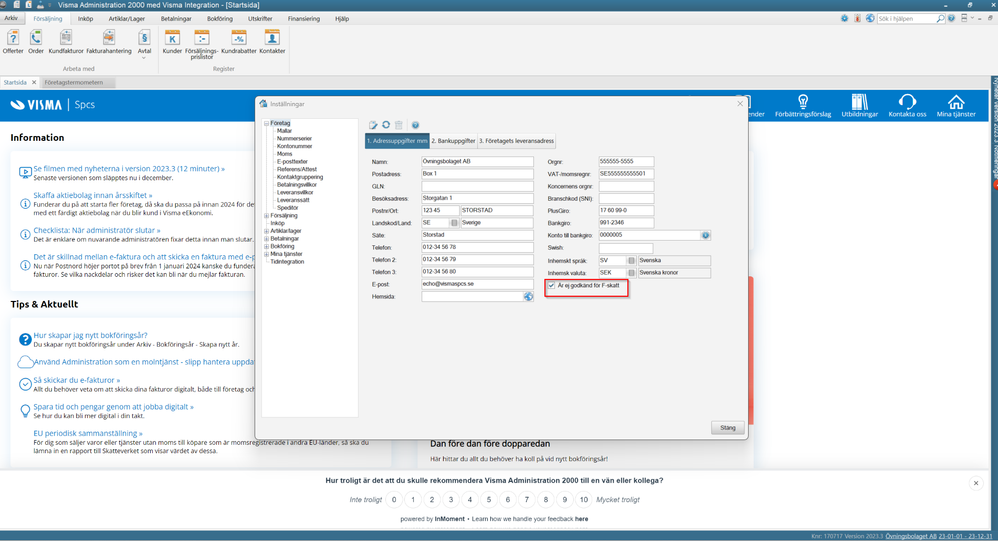The image size is (998, 541).
Task: Expand the Betalningar tree node
Action: click(266, 239)
